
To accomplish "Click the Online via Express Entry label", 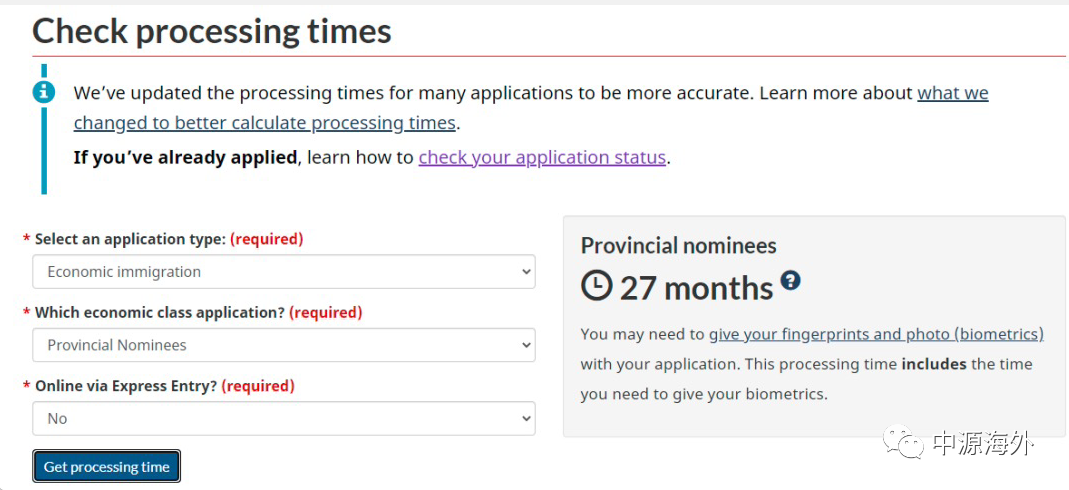I will (x=126, y=385).
